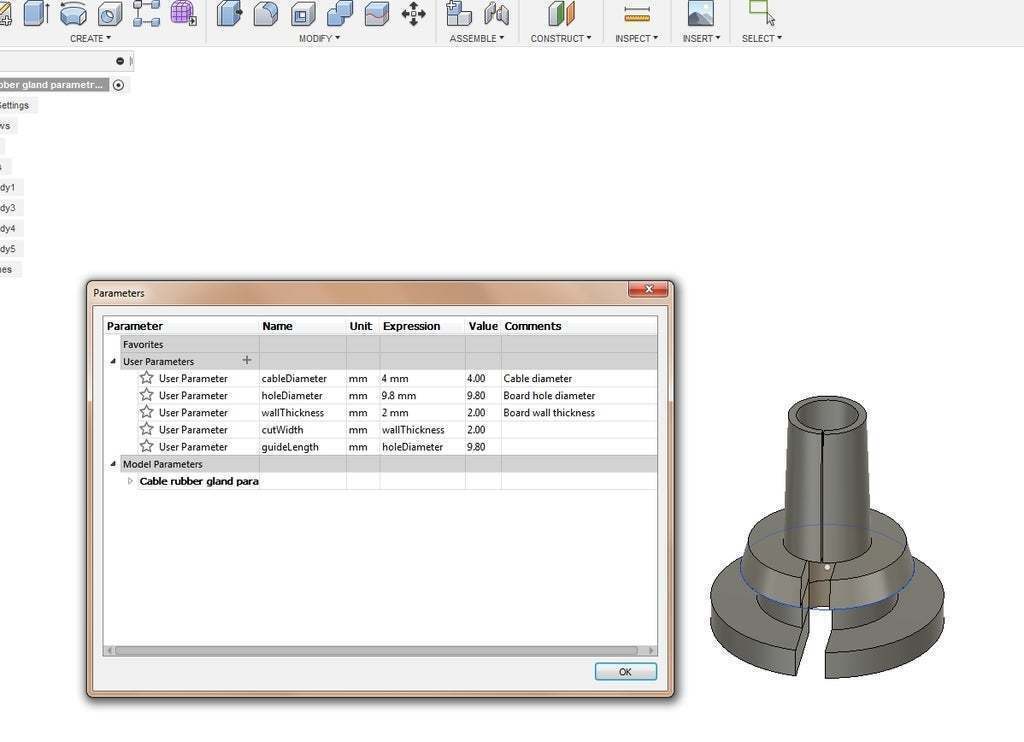The image size is (1024, 742).
Task: Collapse the browser panel minus button
Action: [120, 61]
